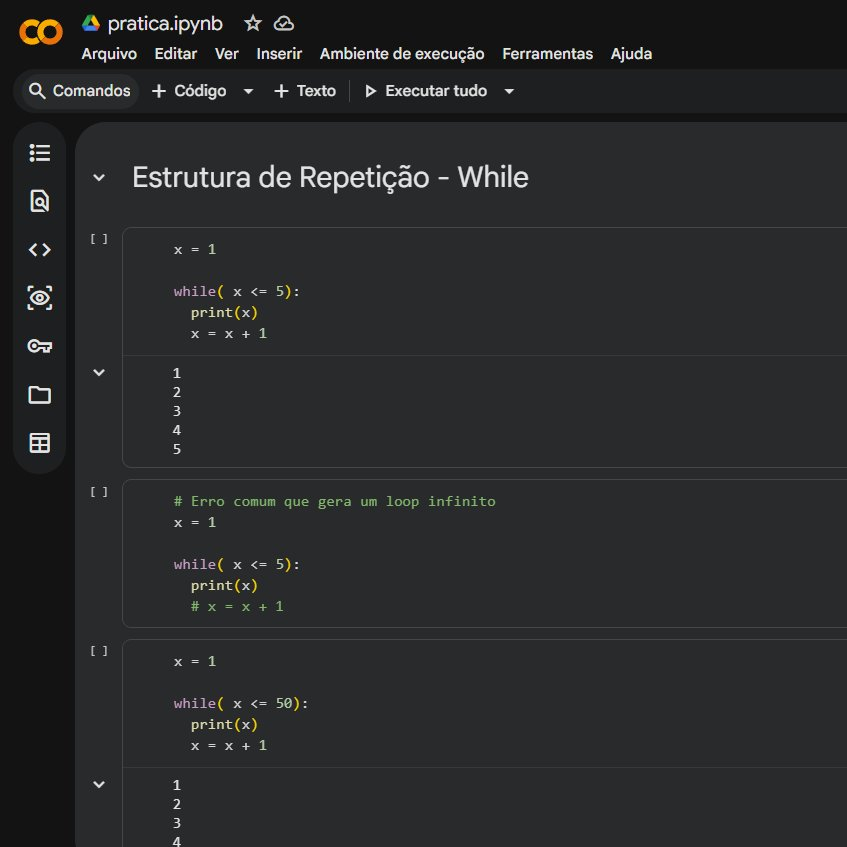847x847 pixels.
Task: Open the Ajuda menu
Action: pos(631,54)
